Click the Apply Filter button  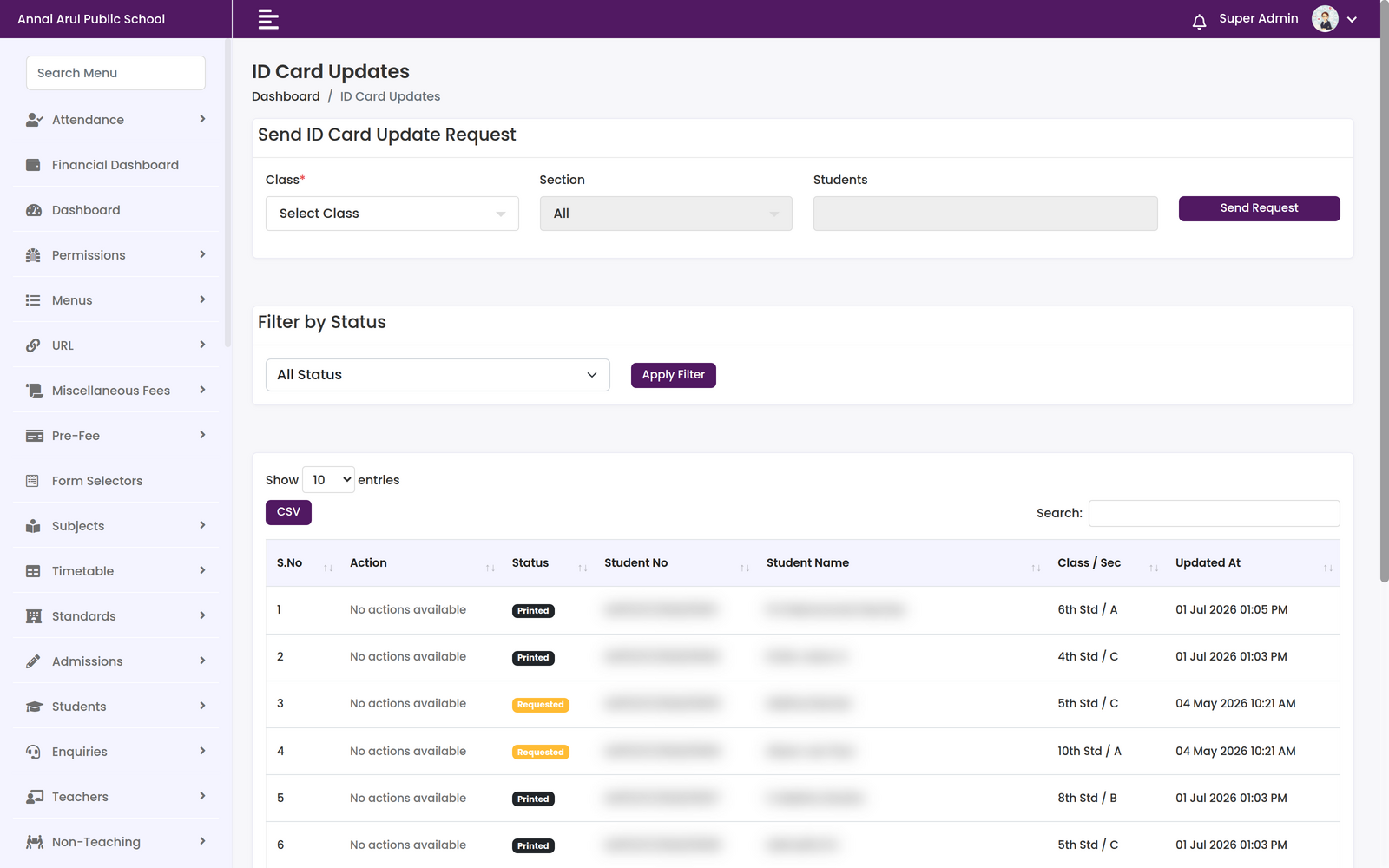coord(673,375)
